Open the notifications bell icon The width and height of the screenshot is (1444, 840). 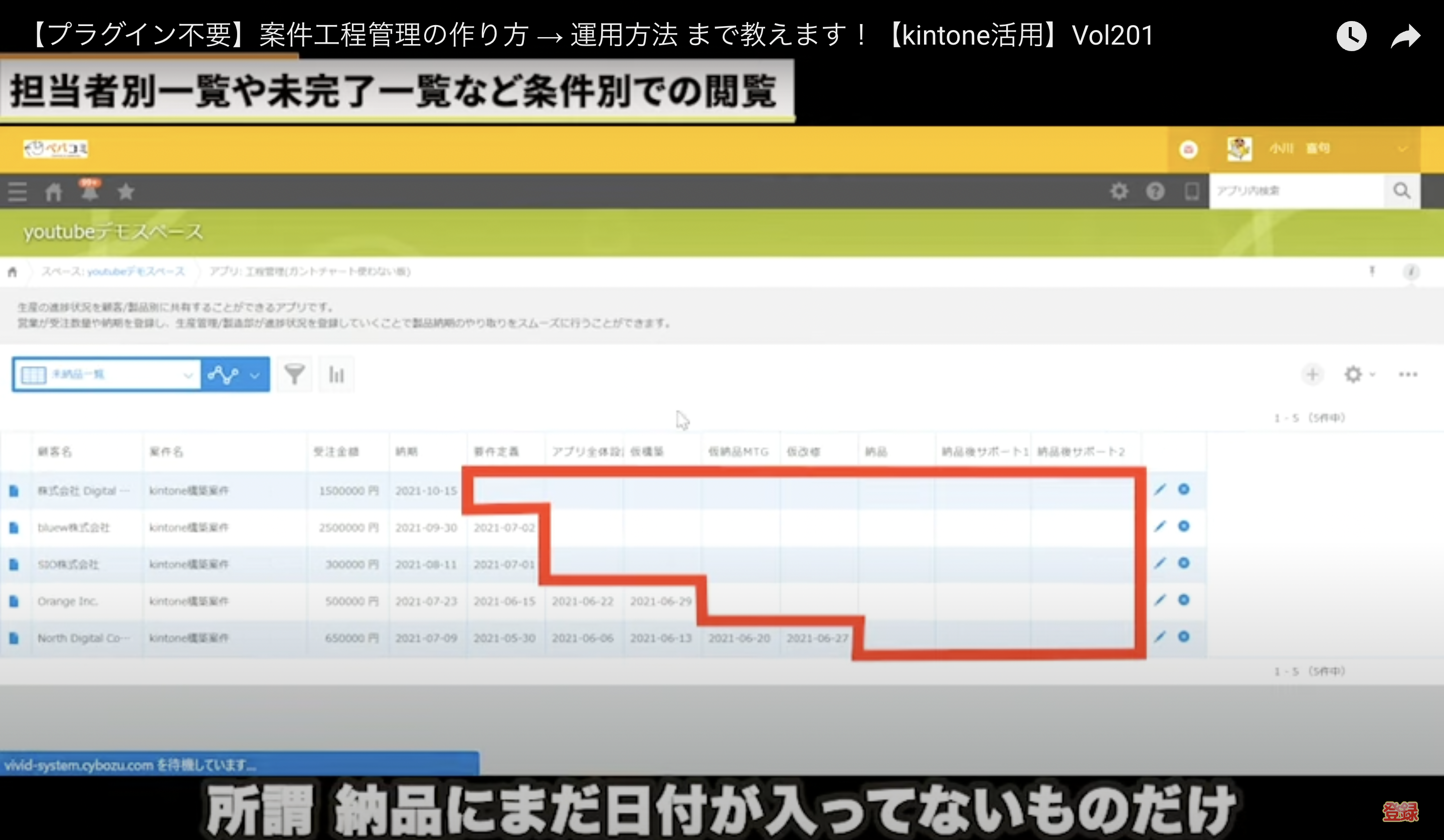[x=89, y=191]
